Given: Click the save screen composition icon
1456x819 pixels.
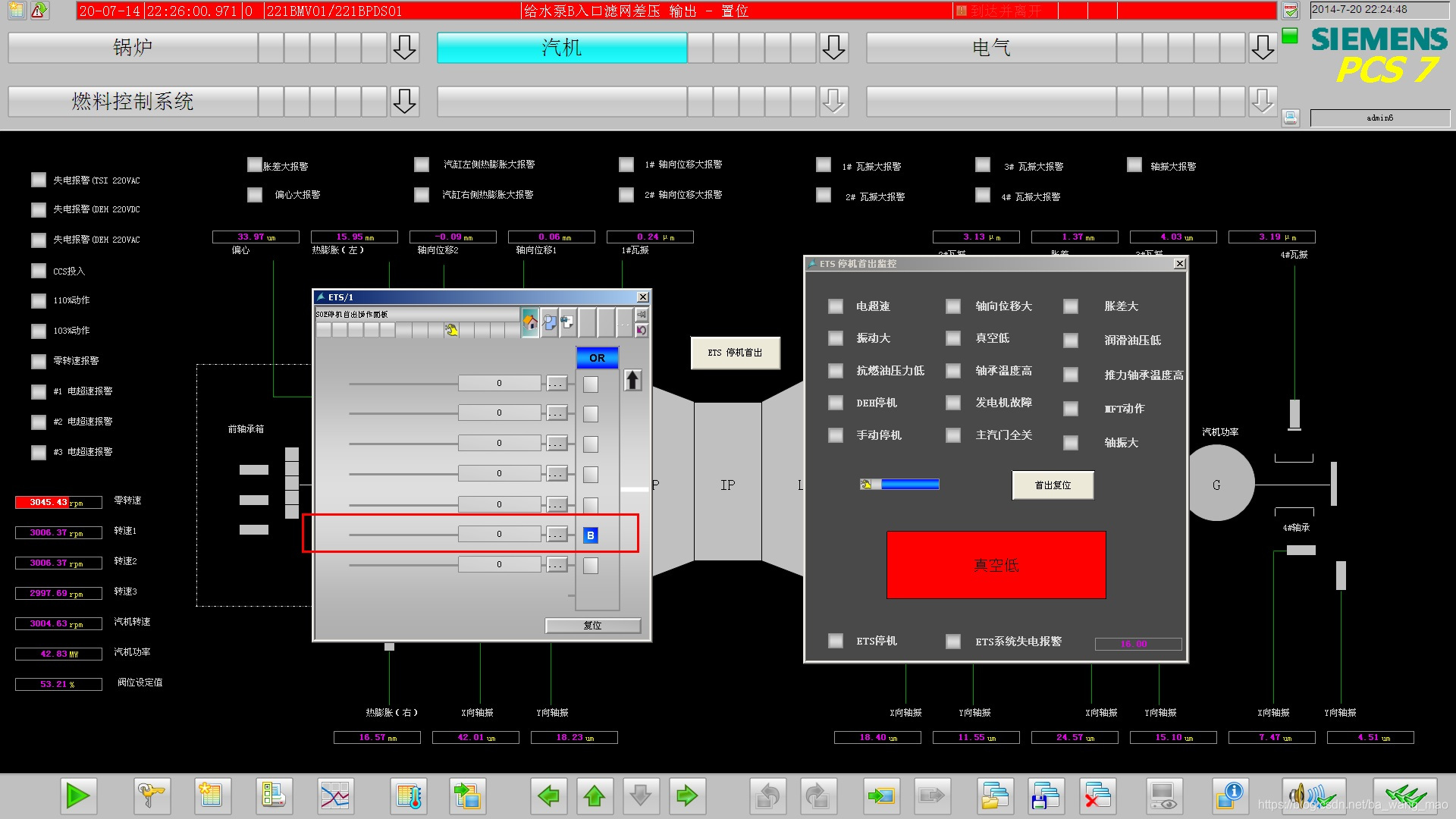Looking at the screenshot, I should pos(1046,795).
